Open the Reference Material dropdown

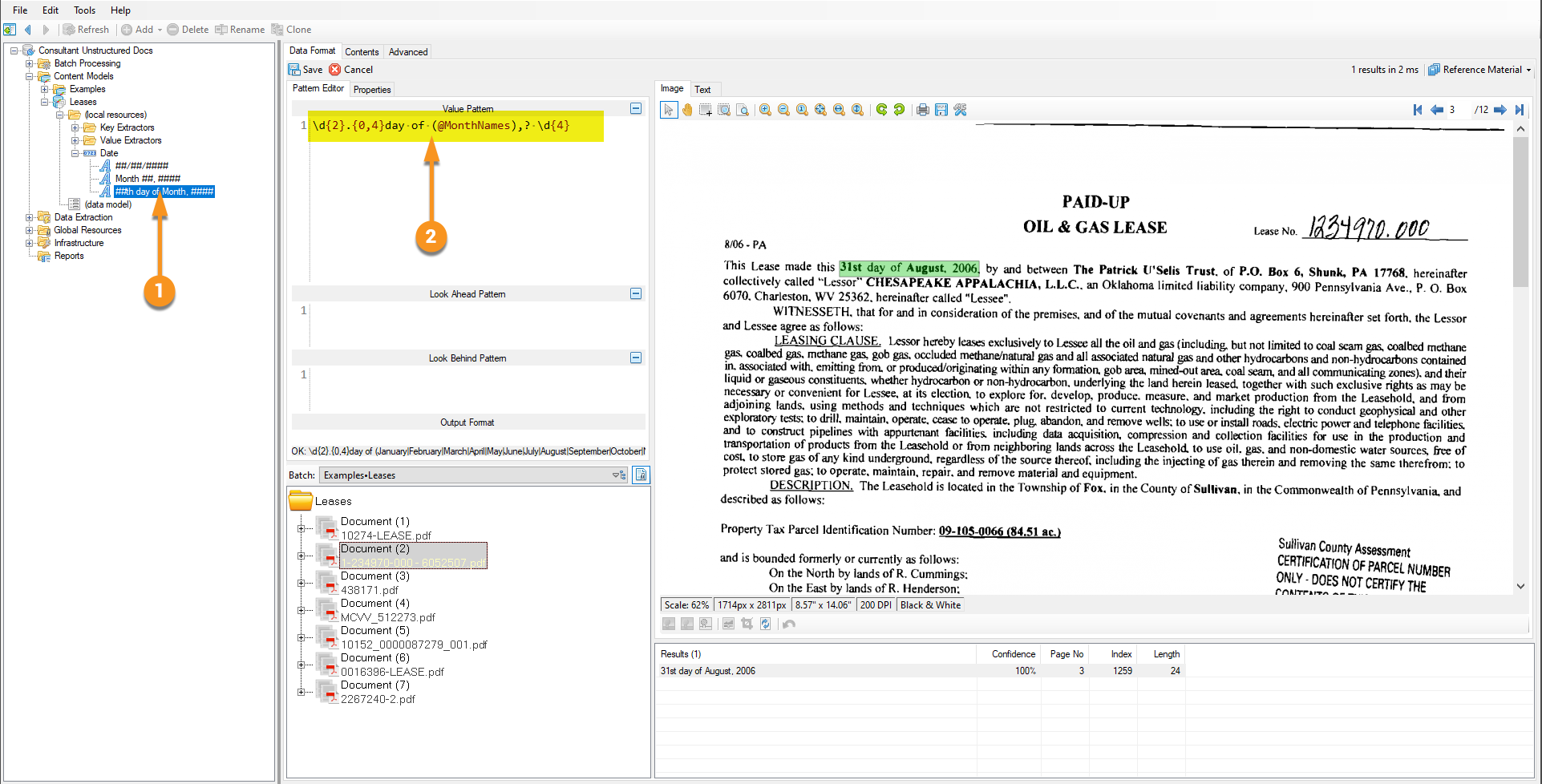click(1479, 70)
